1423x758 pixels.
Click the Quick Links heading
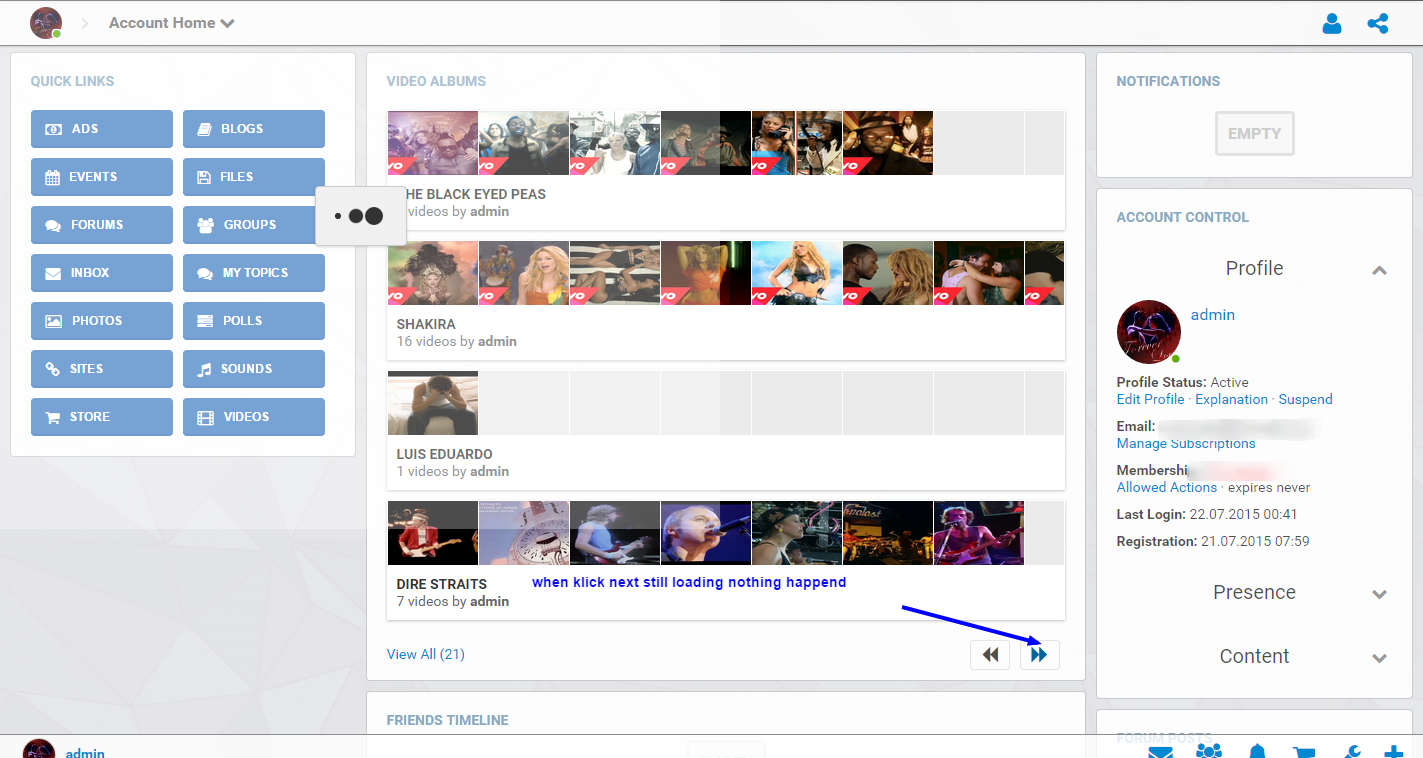coord(73,81)
